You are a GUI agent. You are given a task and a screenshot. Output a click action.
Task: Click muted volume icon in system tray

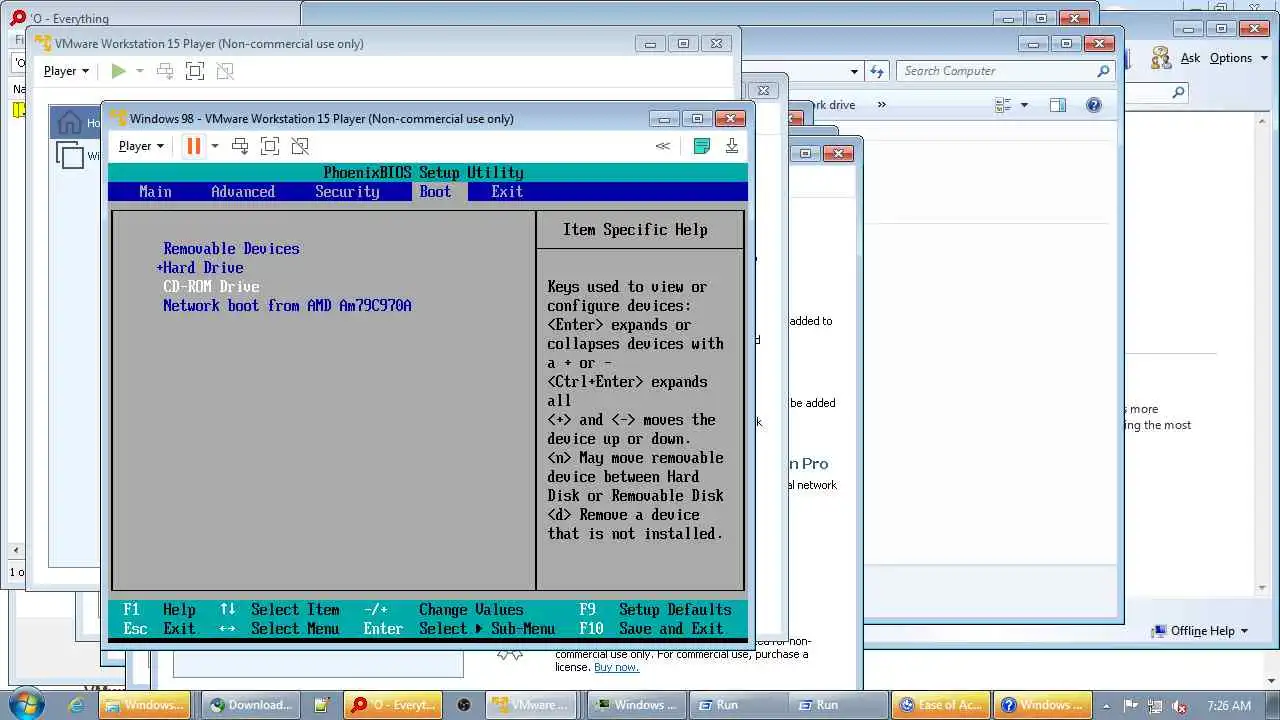1178,705
